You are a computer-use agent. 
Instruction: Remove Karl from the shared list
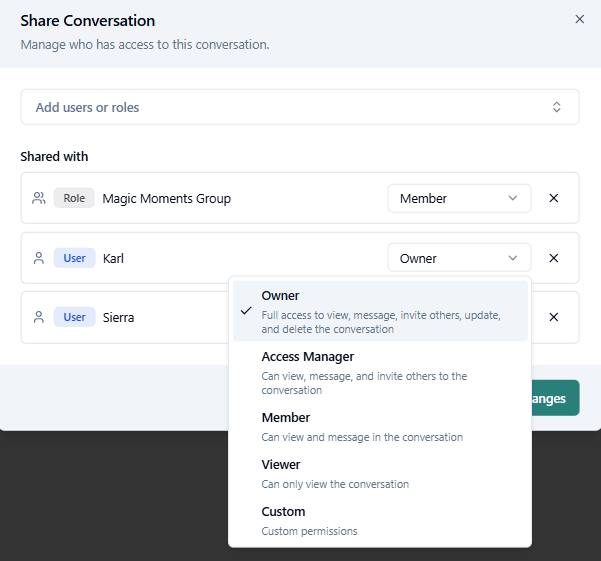553,258
